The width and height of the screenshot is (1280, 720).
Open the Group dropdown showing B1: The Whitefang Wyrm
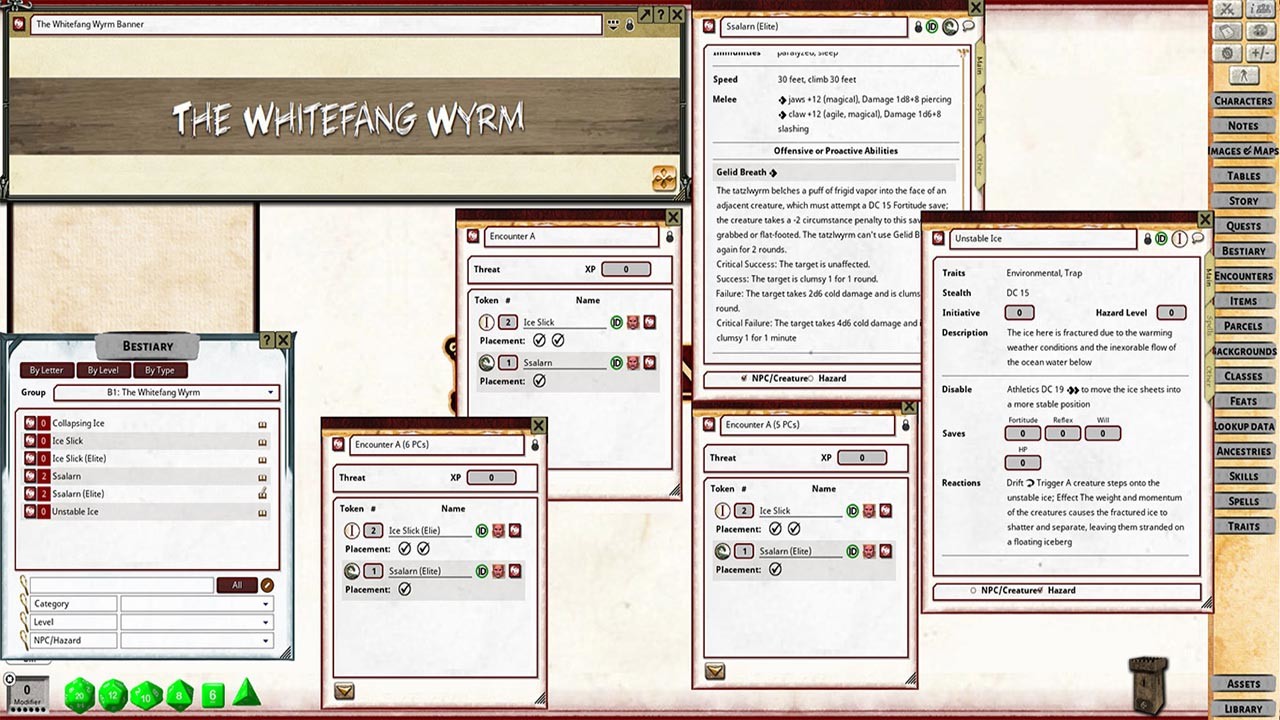tap(165, 393)
